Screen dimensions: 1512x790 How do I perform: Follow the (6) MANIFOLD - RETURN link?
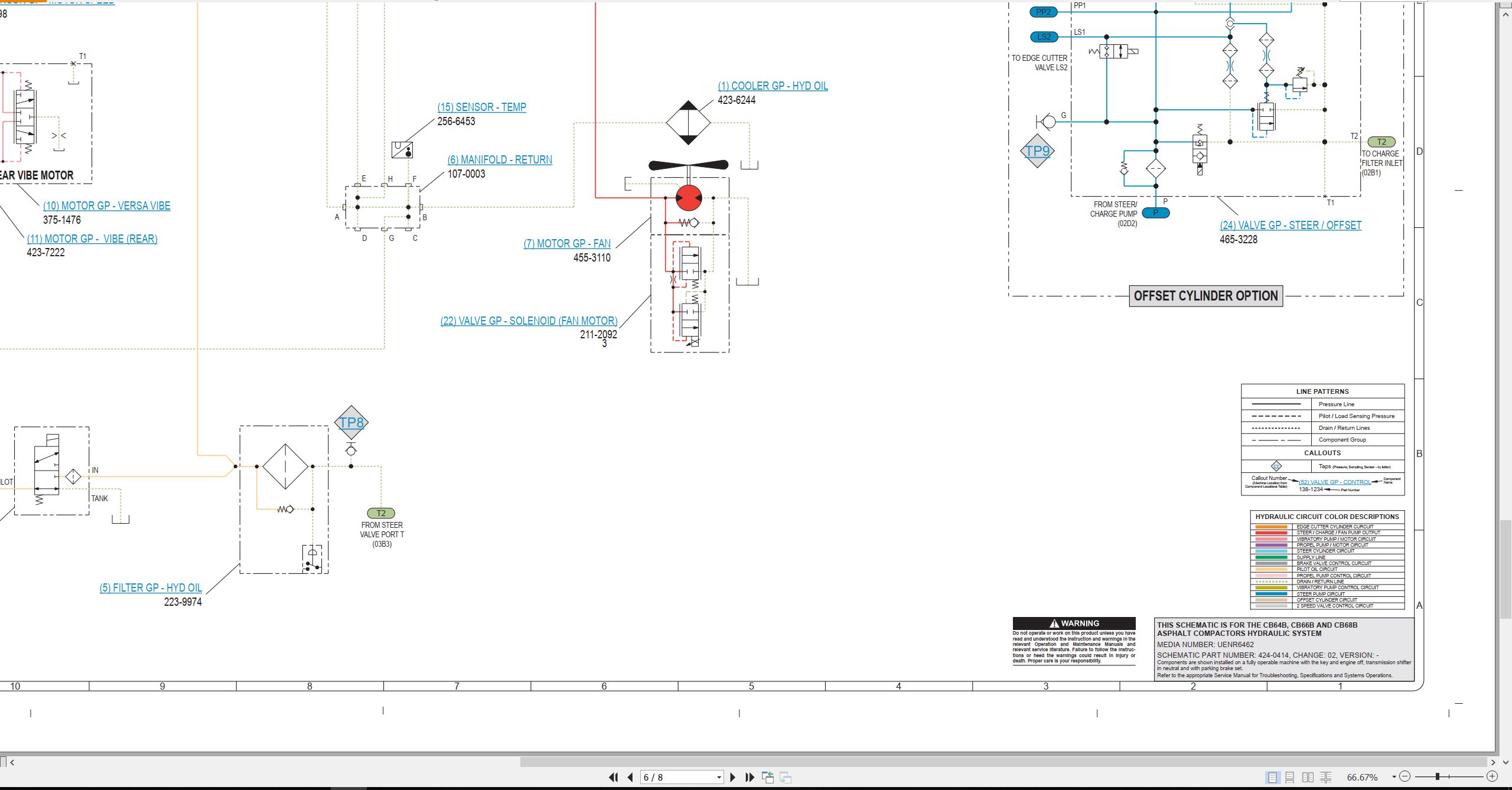click(500, 159)
